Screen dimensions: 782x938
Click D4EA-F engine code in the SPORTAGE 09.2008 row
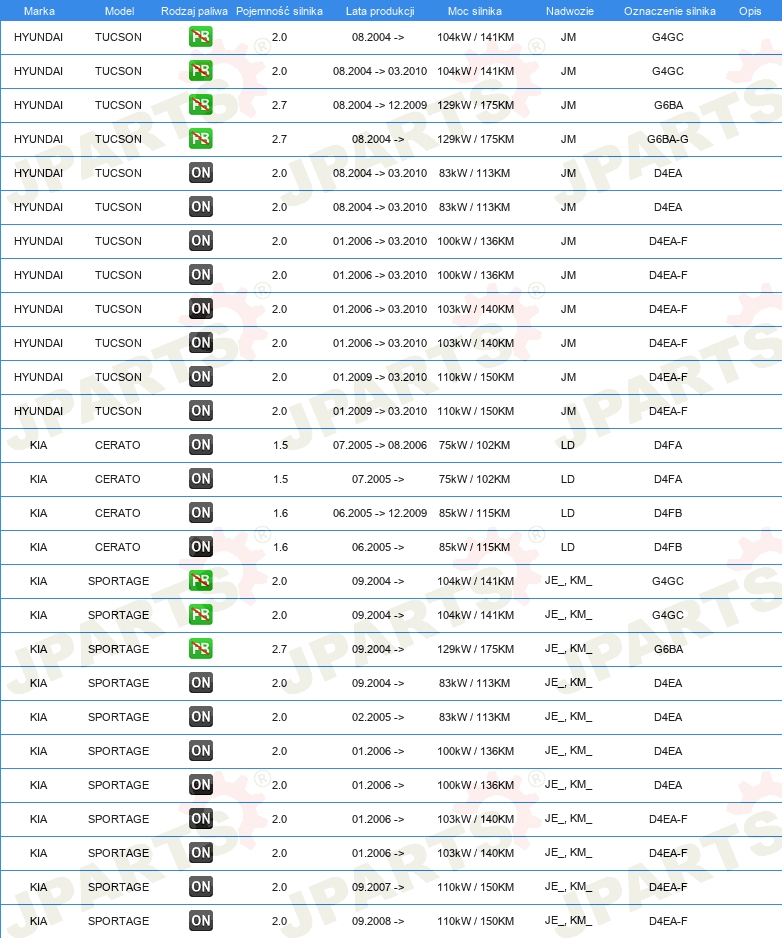click(668, 921)
